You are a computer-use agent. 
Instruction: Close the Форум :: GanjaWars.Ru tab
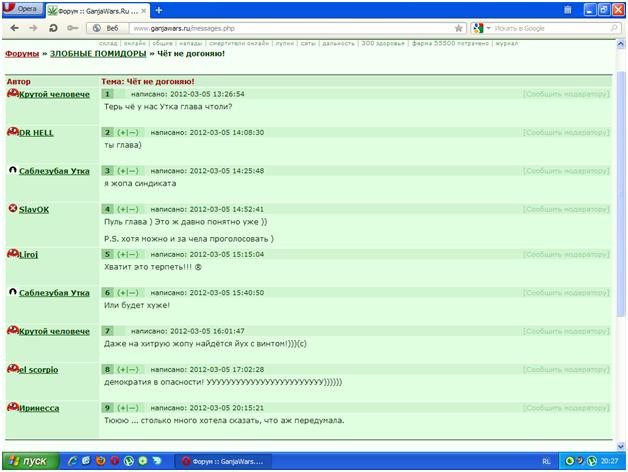(144, 11)
